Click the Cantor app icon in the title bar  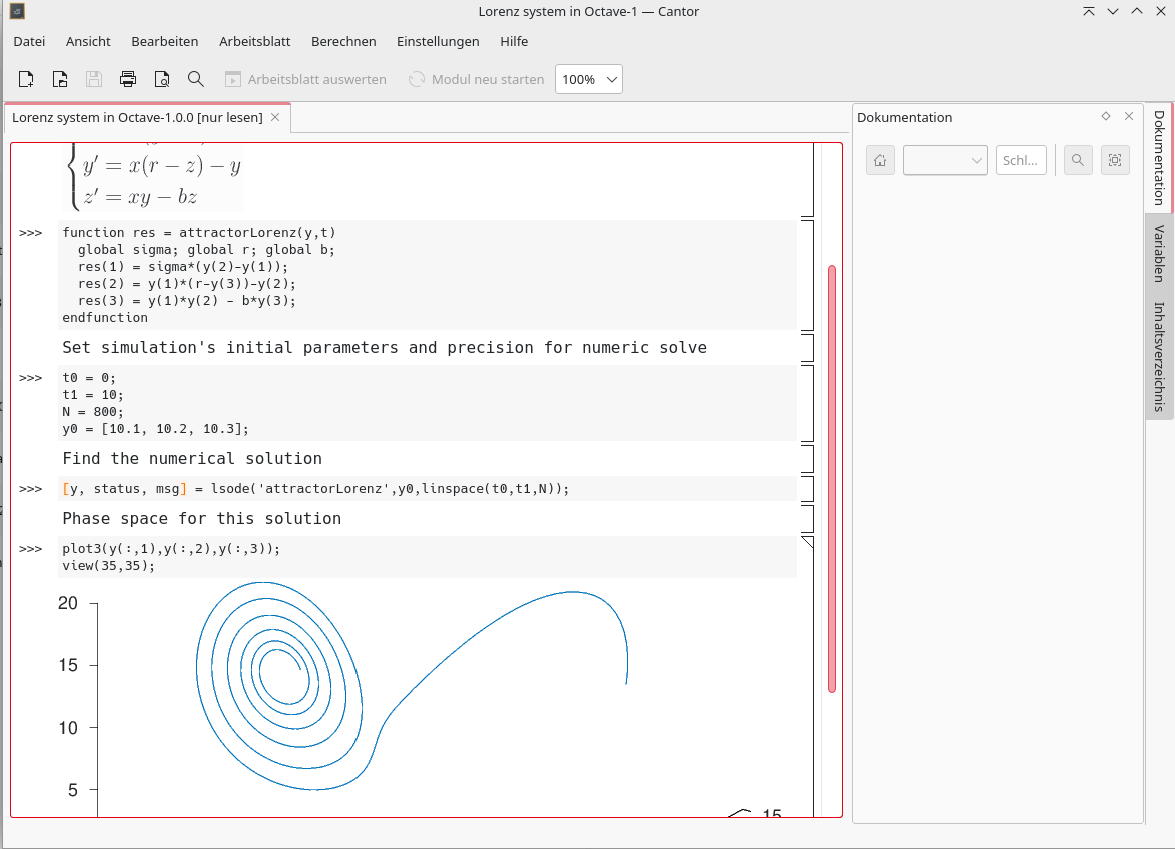(x=17, y=11)
